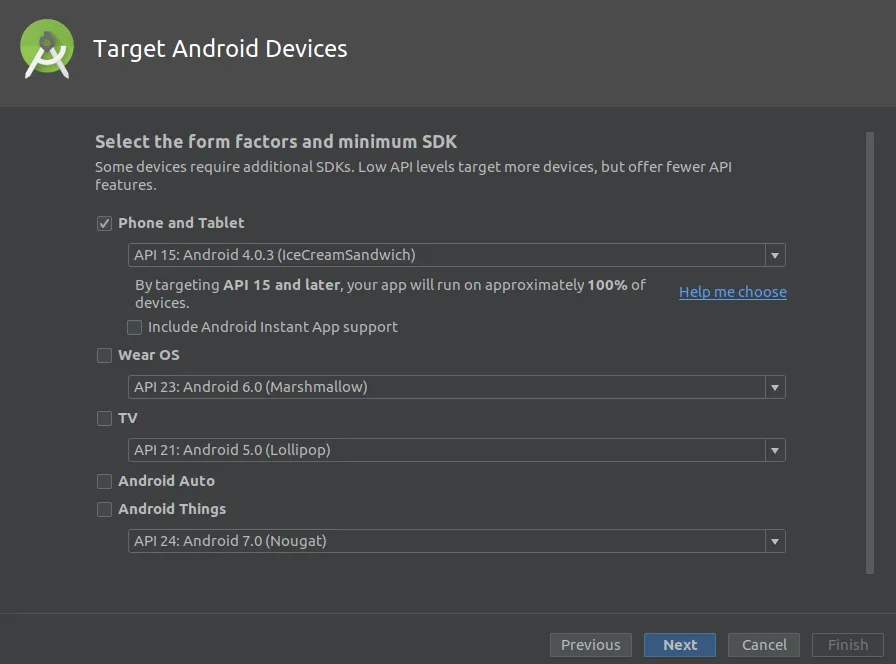Enable Include Android Instant App support
Viewport: 896px width, 664px height.
pyautogui.click(x=134, y=327)
